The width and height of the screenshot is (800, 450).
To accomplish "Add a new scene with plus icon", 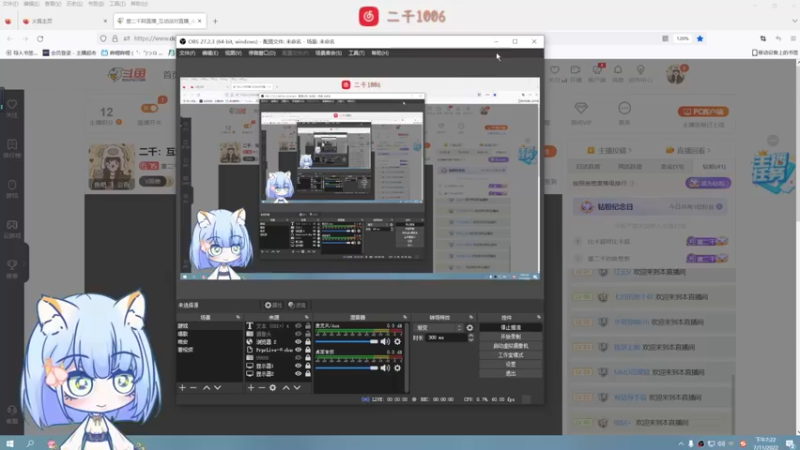I will tap(182, 388).
